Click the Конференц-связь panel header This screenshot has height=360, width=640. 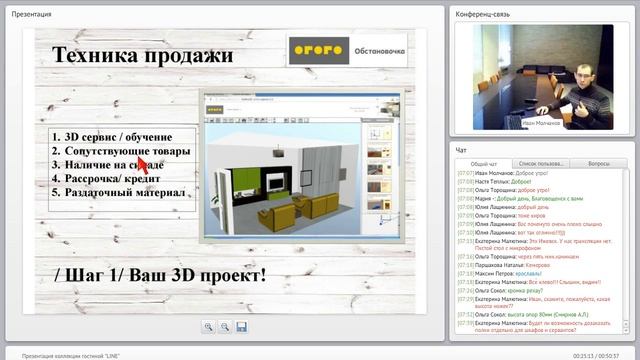(482, 14)
